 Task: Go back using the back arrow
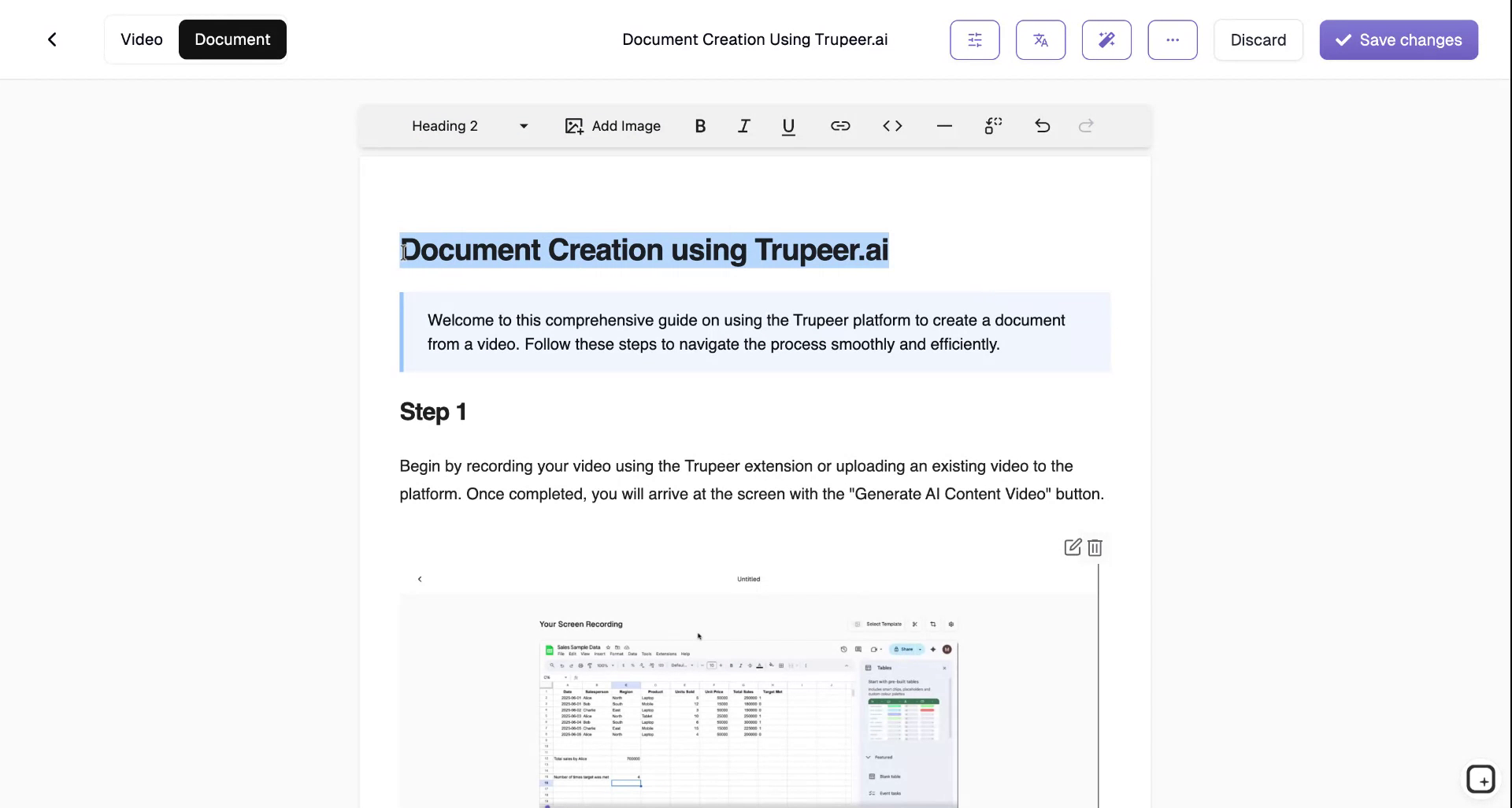point(52,39)
